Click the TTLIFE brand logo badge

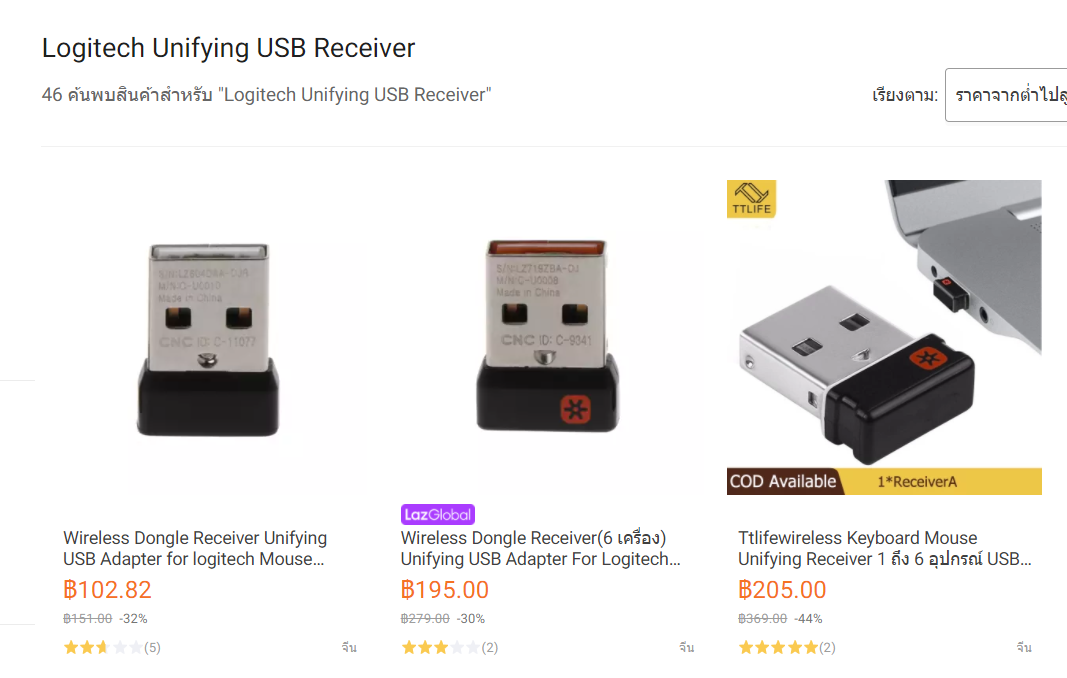tap(751, 199)
